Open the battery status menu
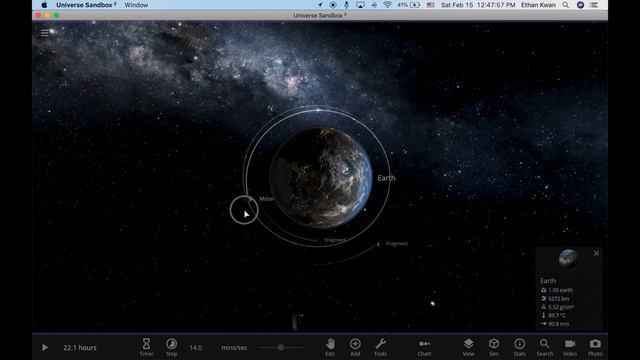This screenshot has width=640, height=360. tap(409, 5)
